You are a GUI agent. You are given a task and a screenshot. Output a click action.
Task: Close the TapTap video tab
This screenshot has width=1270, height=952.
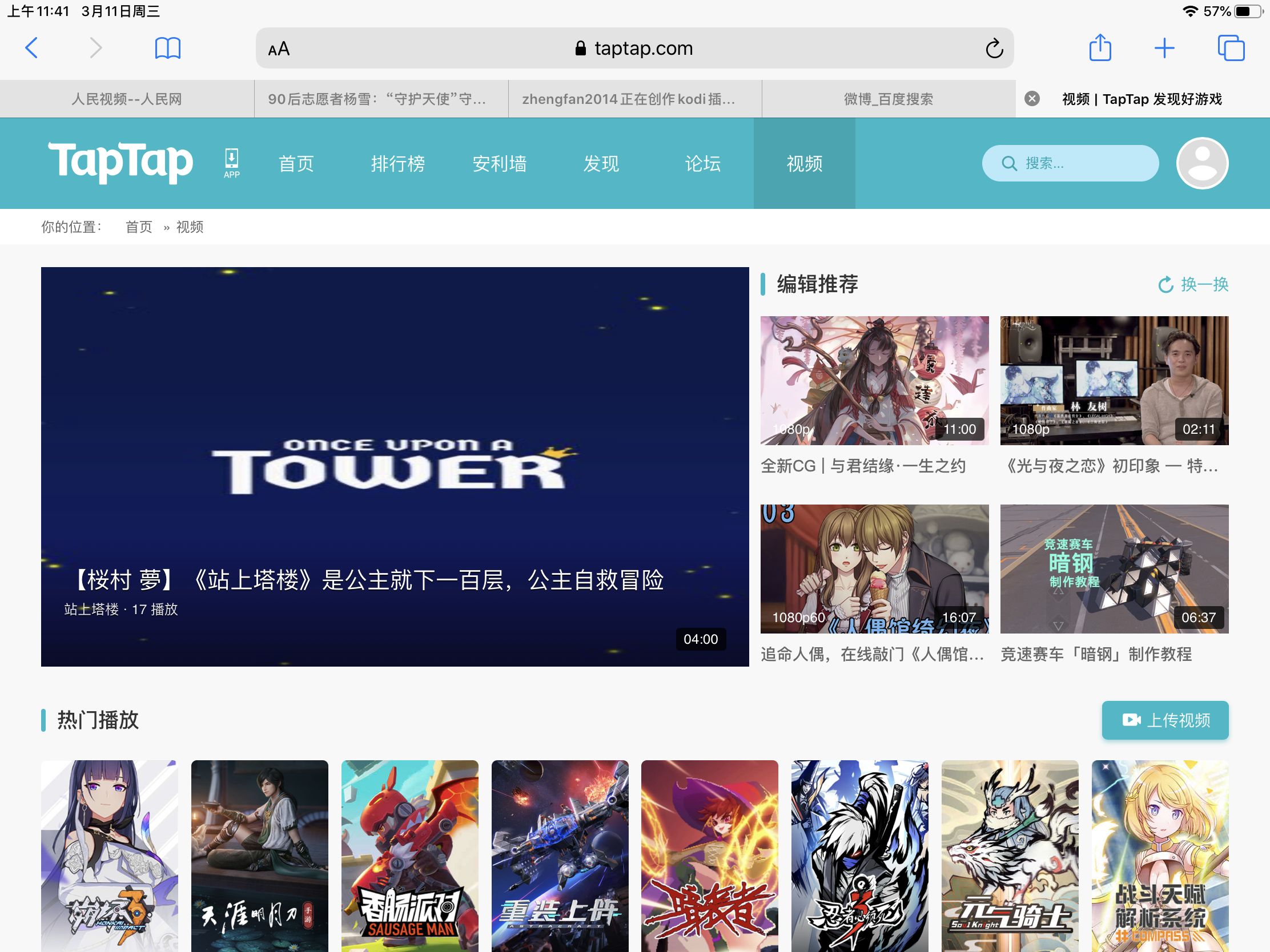click(1032, 99)
